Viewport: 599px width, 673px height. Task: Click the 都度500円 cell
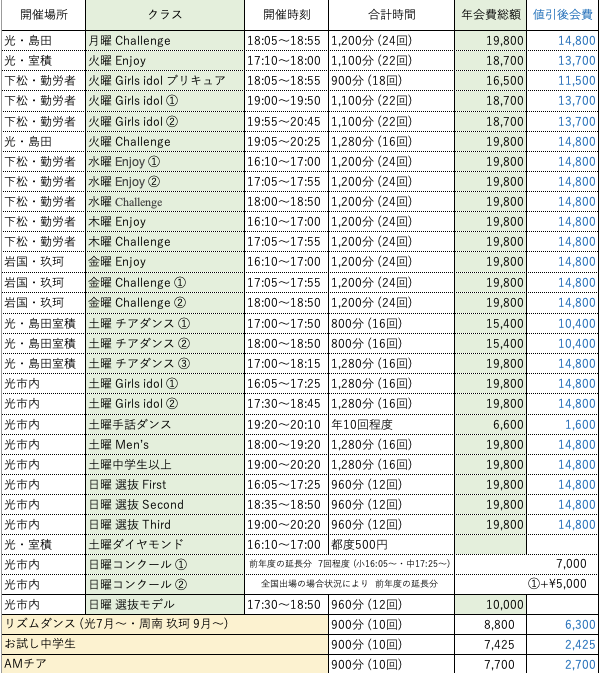click(391, 545)
